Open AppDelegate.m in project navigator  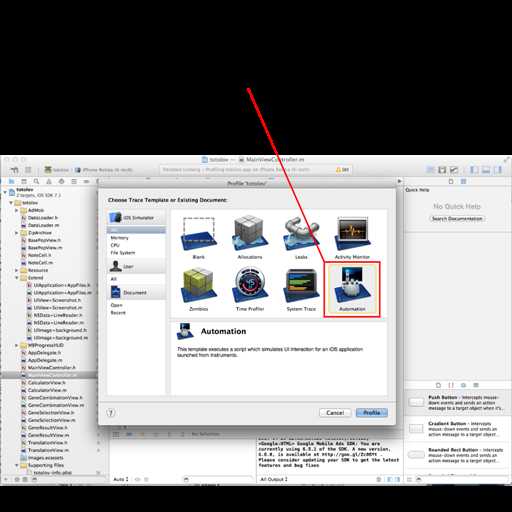point(45,360)
